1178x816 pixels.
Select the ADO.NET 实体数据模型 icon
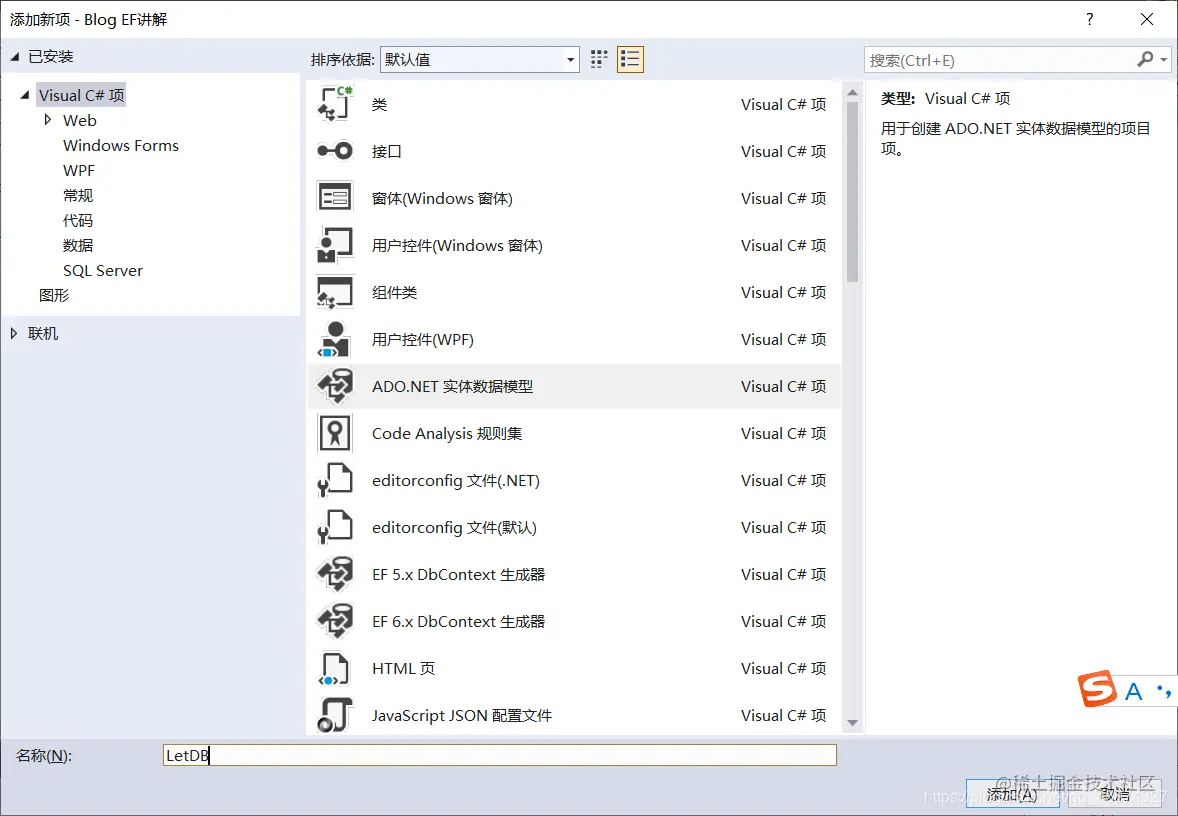tap(335, 386)
